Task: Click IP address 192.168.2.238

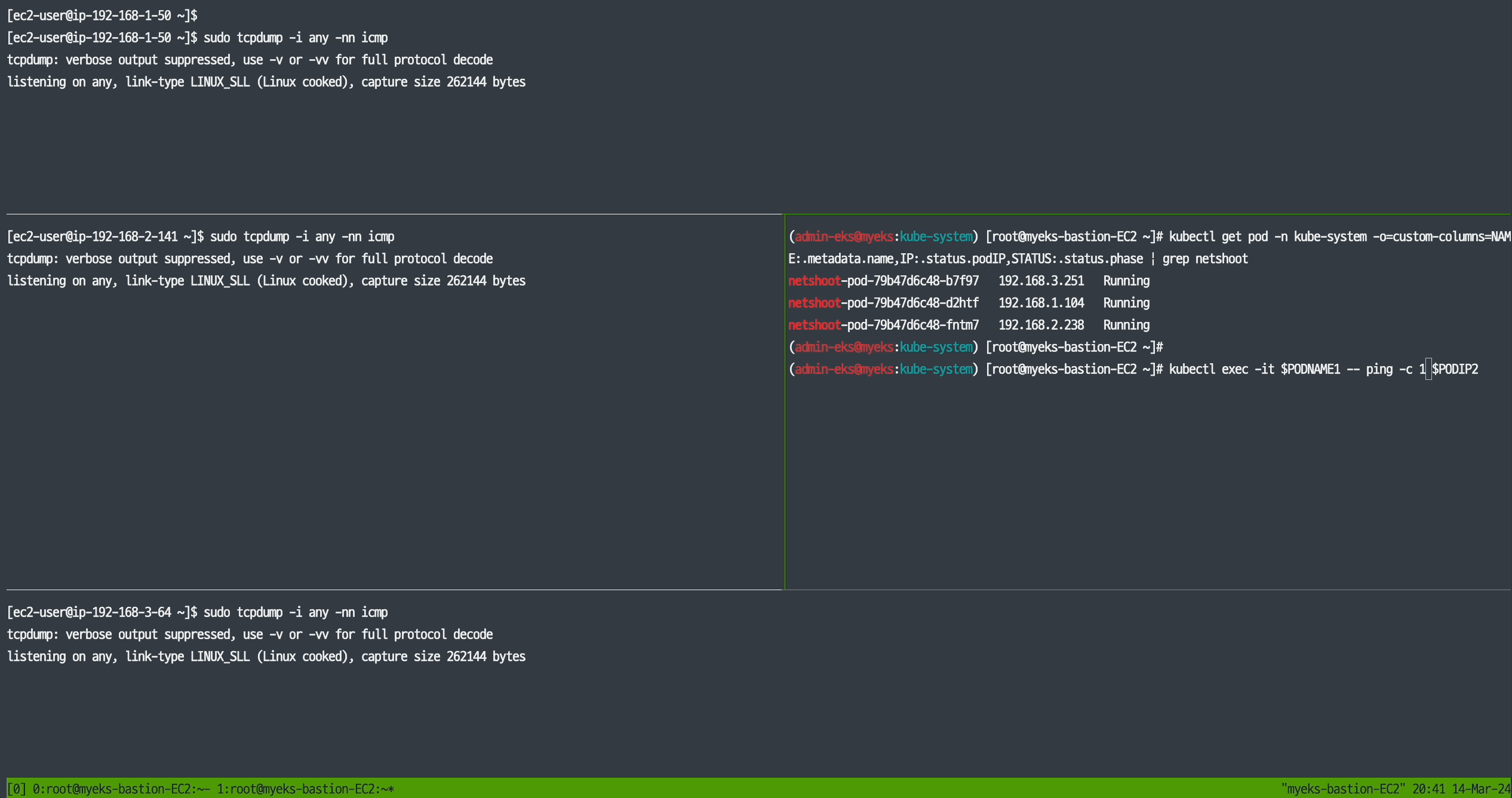Action: click(x=1041, y=325)
